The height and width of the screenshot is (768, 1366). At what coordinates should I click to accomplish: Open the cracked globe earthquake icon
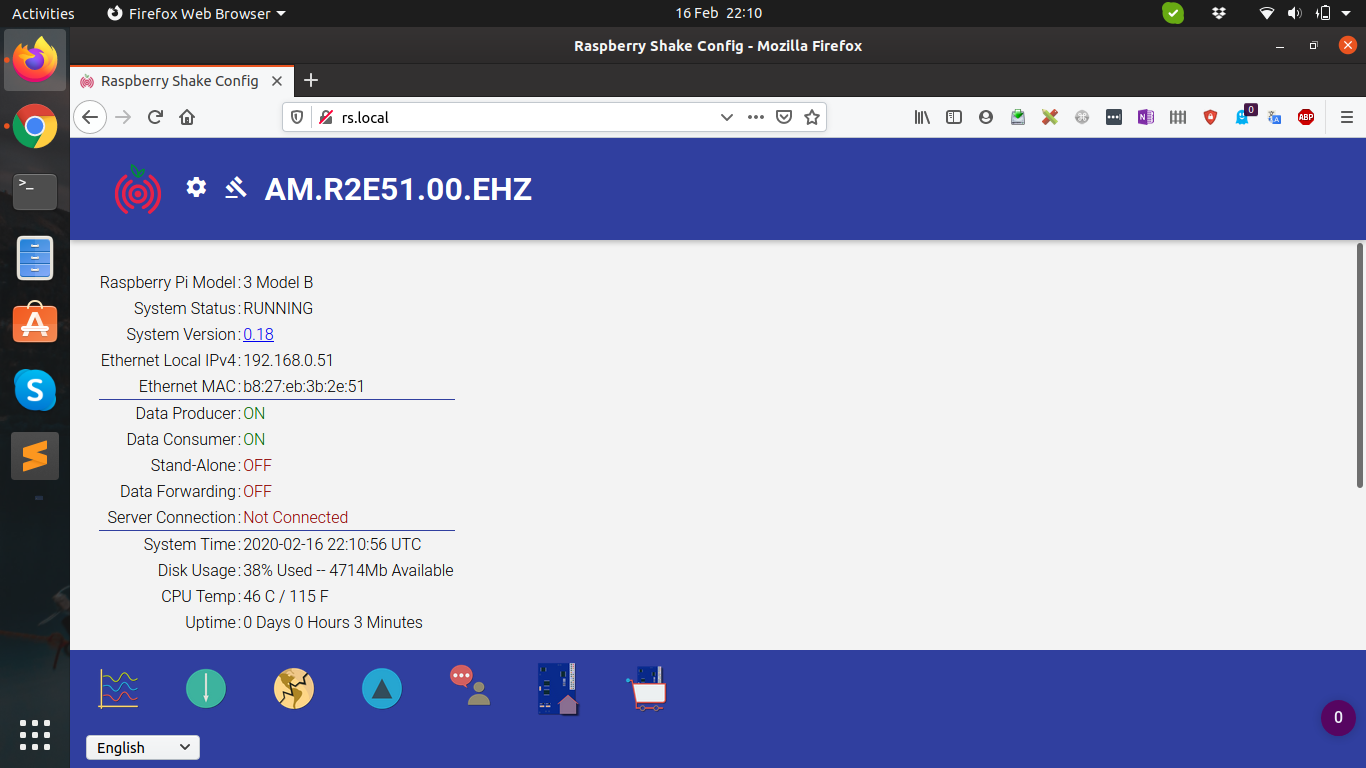[x=294, y=689]
